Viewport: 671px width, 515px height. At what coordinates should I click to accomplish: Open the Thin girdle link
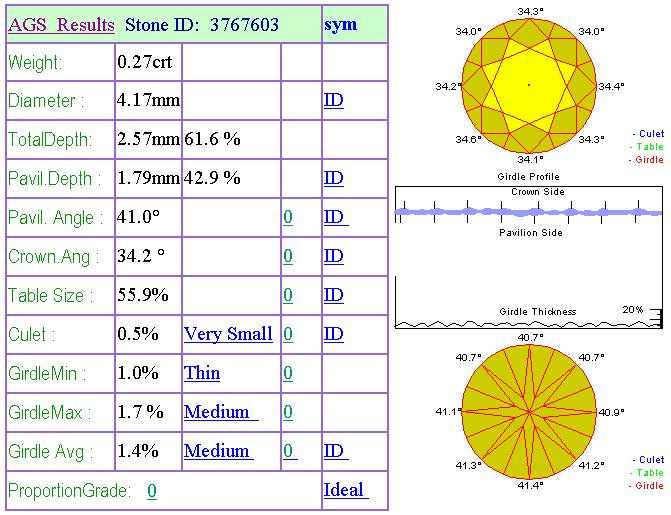202,373
